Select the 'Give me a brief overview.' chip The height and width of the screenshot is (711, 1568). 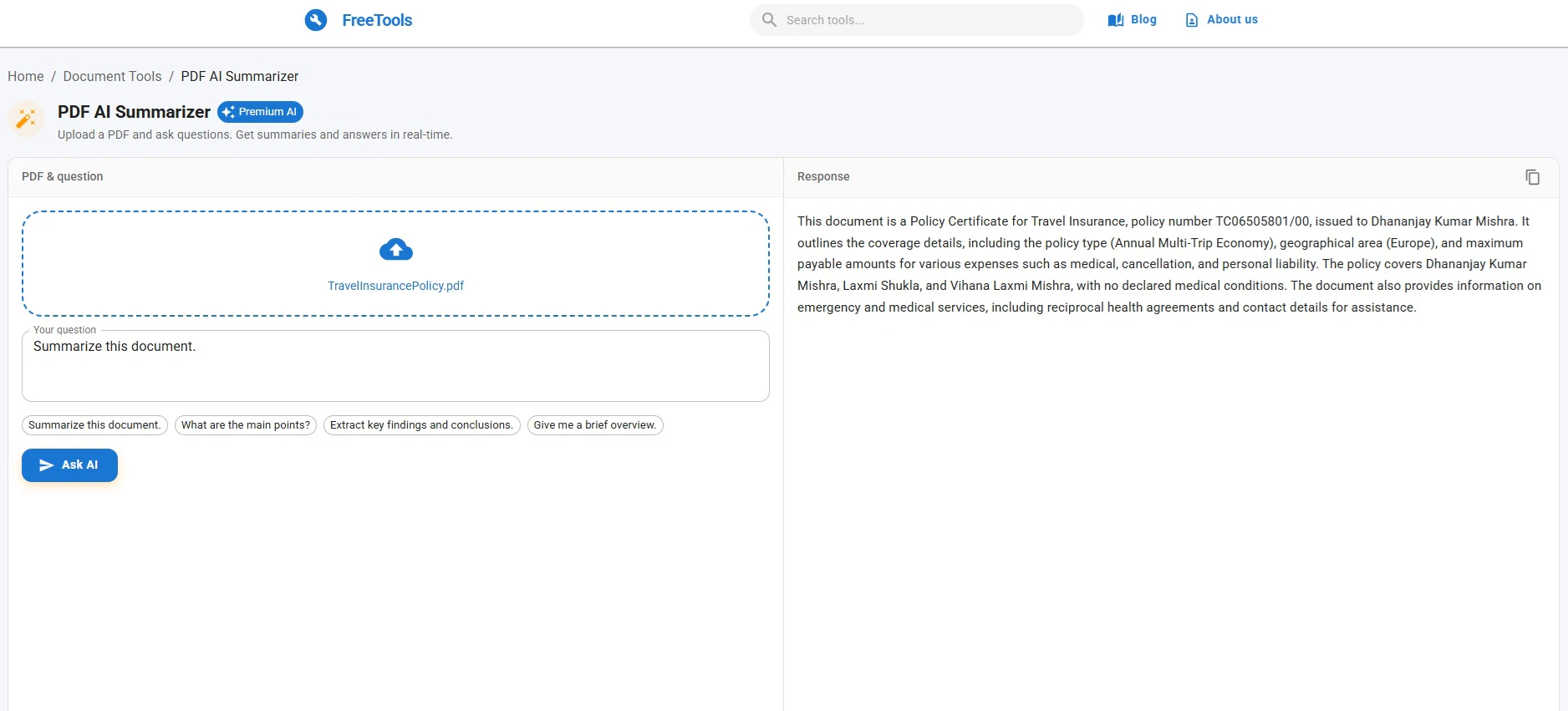tap(595, 425)
